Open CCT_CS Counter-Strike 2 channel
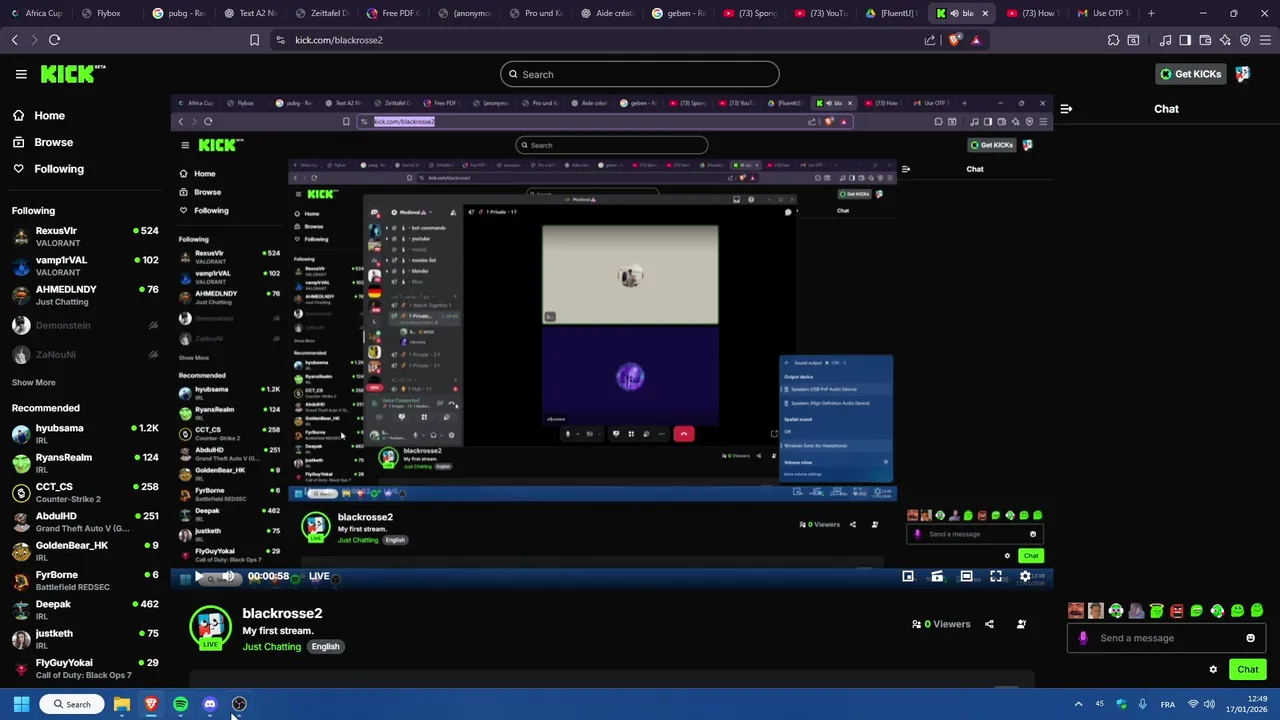This screenshot has width=1280, height=720. pos(85,492)
